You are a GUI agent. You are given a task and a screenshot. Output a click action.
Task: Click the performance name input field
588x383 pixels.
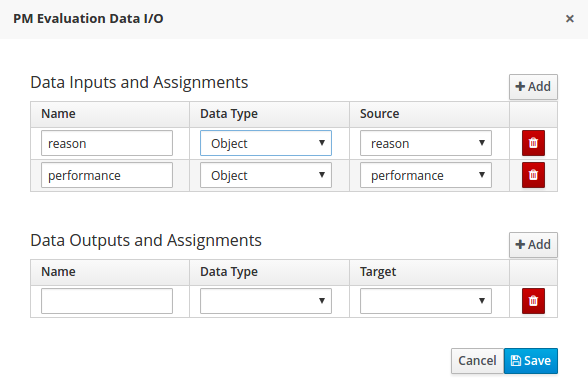[x=107, y=175]
